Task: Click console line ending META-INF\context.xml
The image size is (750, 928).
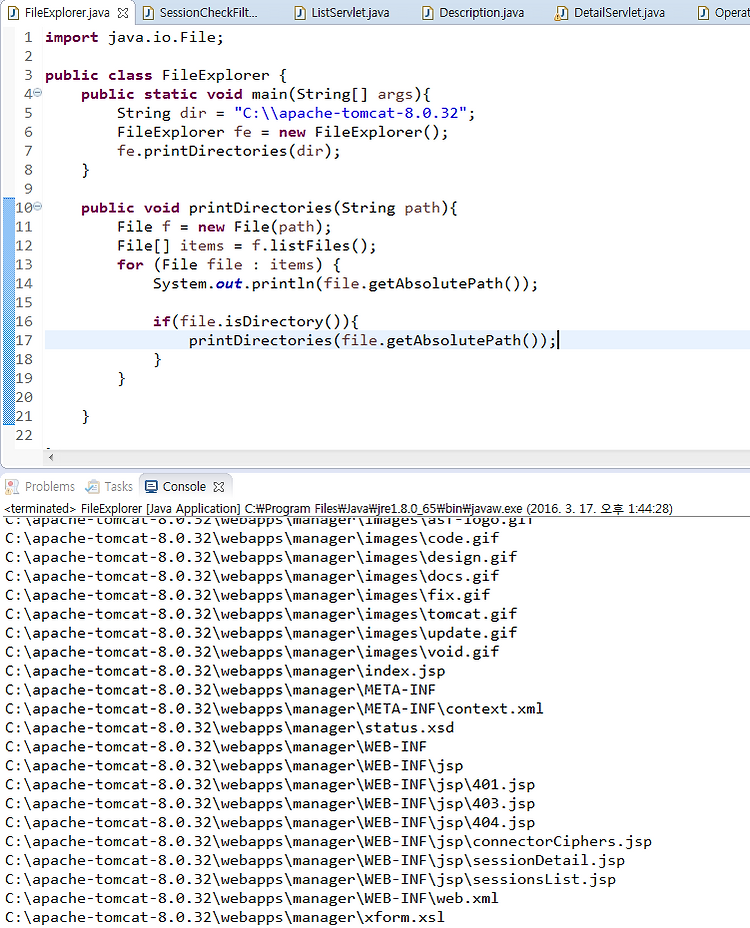Action: coord(274,709)
